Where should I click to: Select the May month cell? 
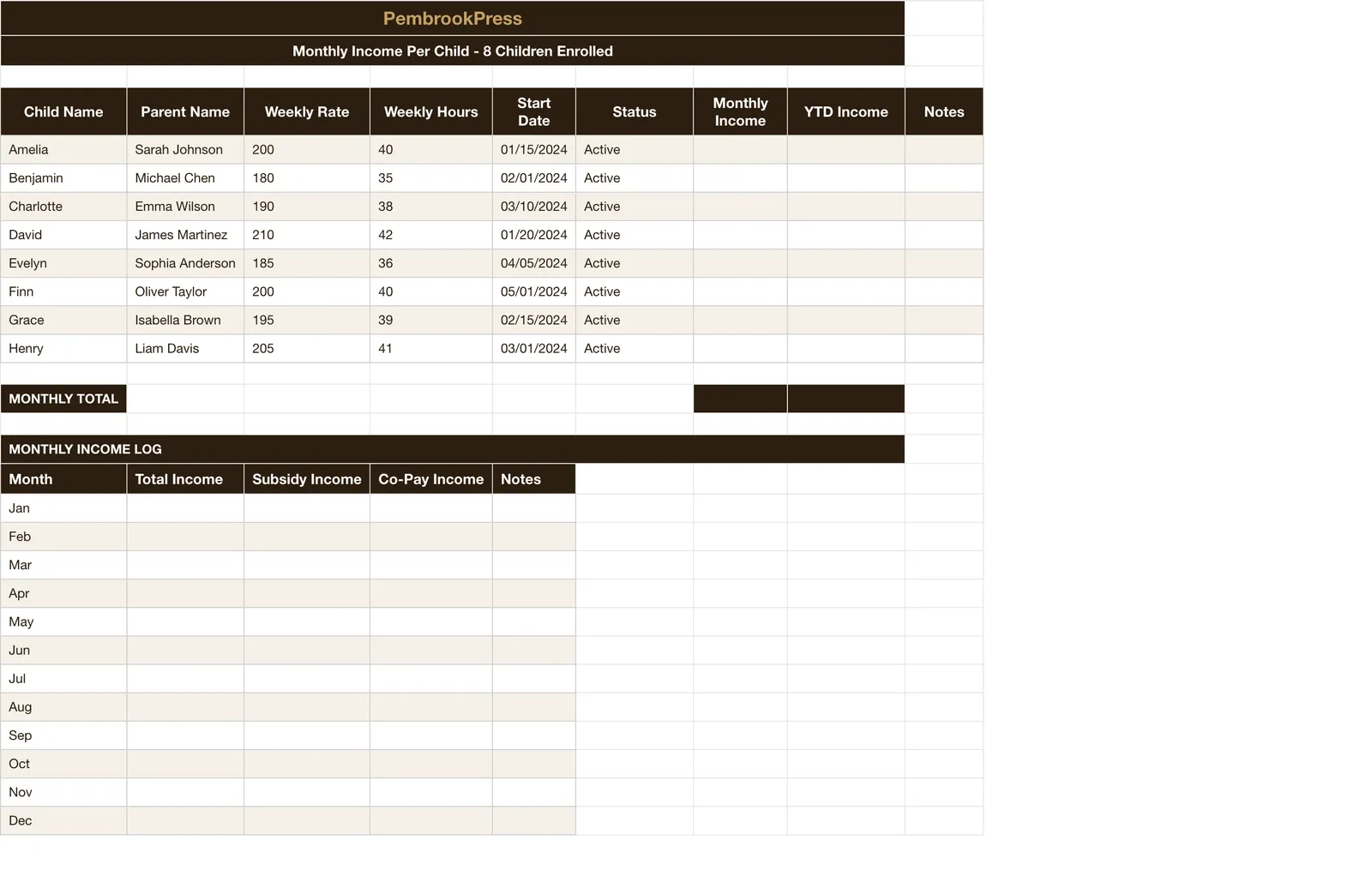pos(63,621)
